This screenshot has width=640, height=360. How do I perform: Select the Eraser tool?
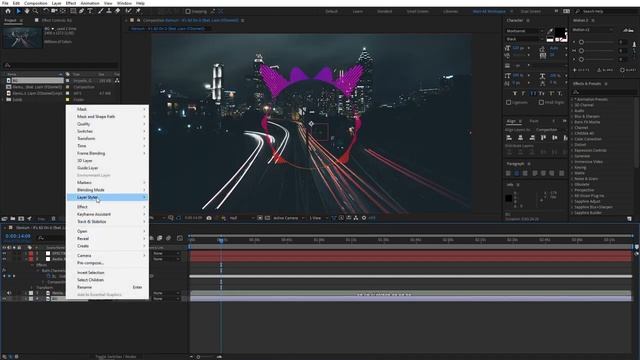point(118,11)
